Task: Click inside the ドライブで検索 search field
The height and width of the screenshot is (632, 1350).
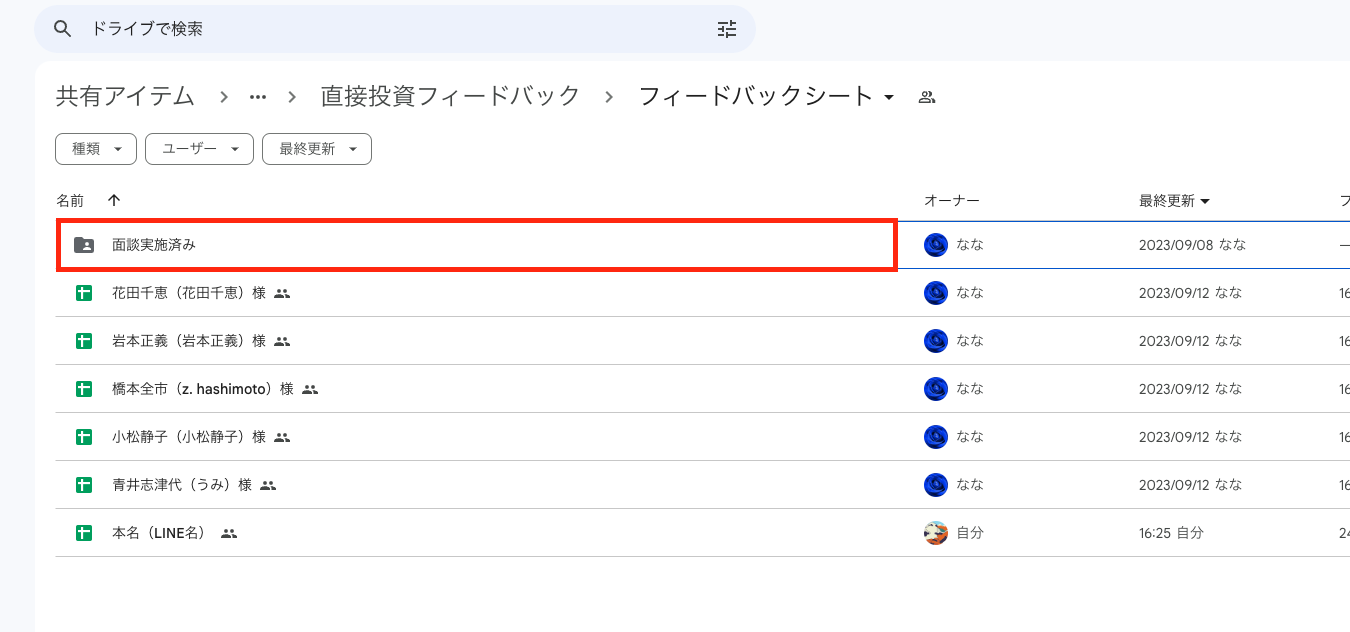Action: coord(300,29)
